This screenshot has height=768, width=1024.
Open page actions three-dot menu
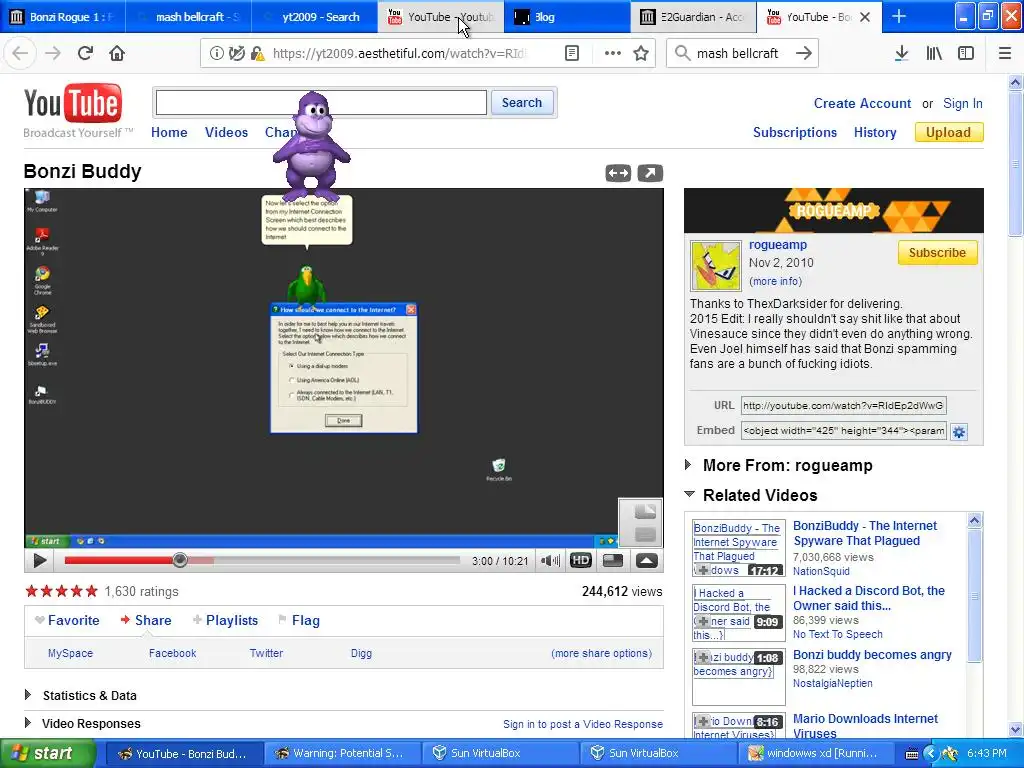click(x=613, y=53)
